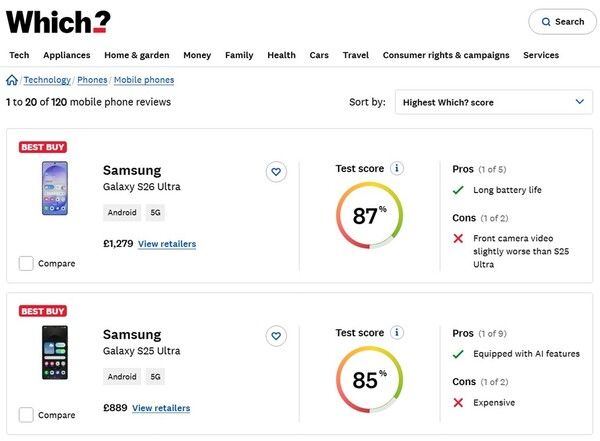Click the 87% test score gauge

[369, 215]
